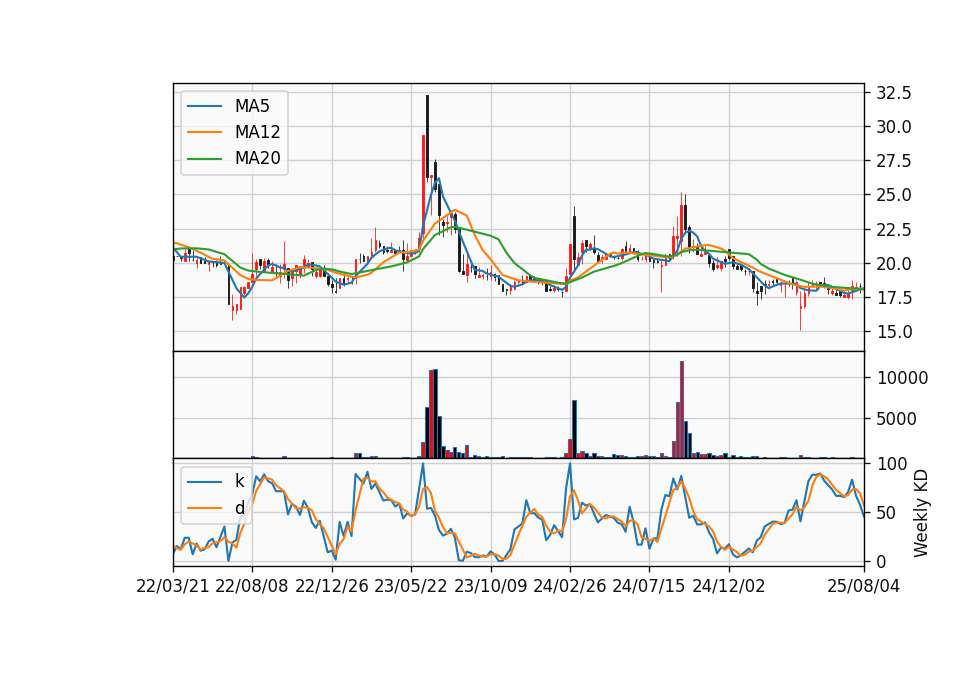
Task: Click the 25.0 price axis label
Action: [894, 195]
